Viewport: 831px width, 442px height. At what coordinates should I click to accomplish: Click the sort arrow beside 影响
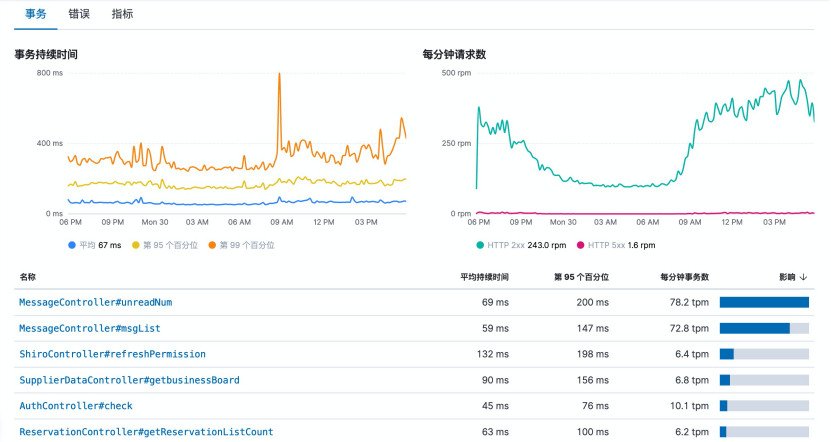coord(804,277)
